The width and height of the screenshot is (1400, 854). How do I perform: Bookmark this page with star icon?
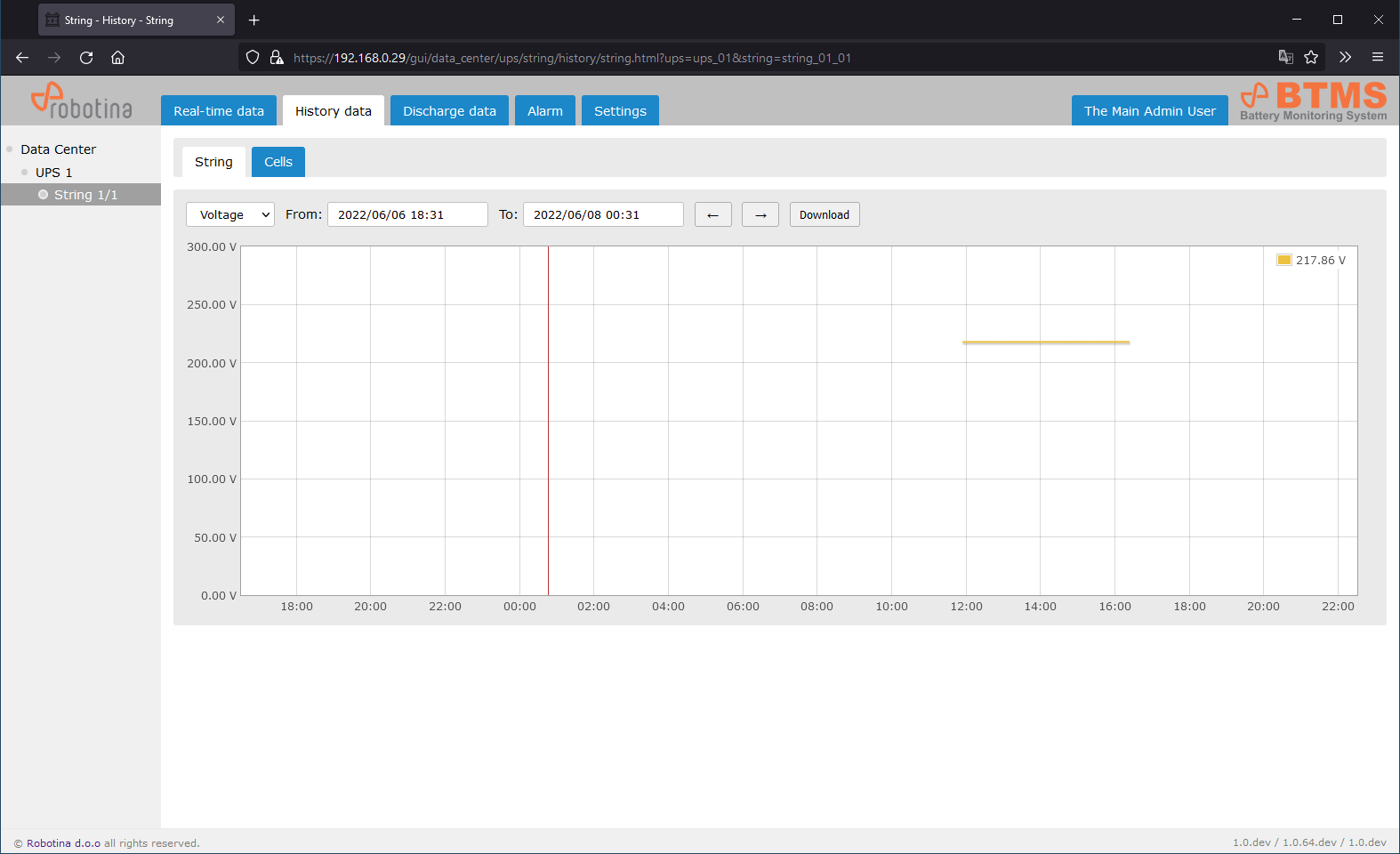(1311, 58)
